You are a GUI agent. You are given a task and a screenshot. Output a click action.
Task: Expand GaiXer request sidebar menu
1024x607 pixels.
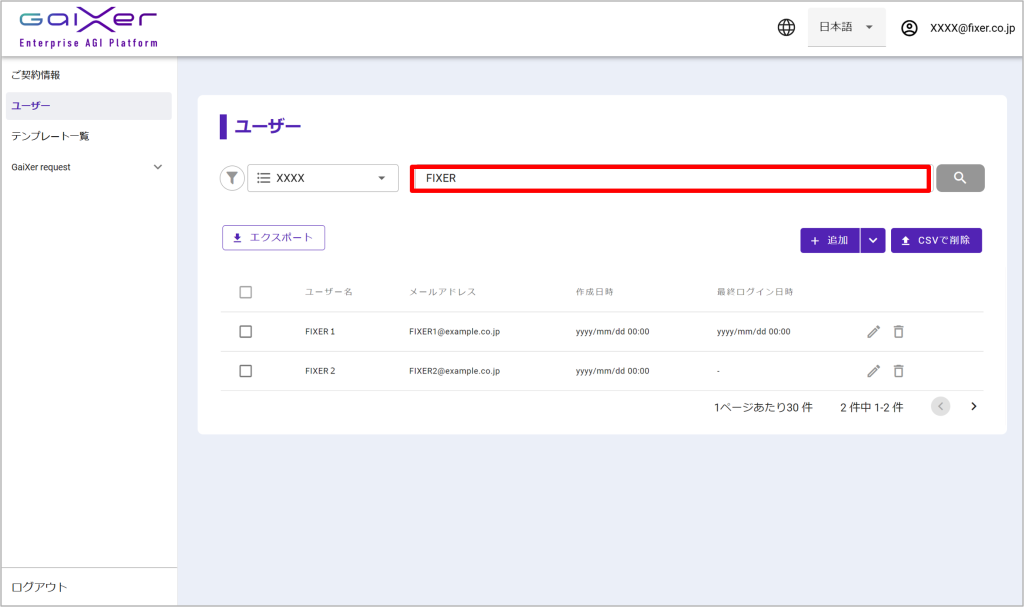point(157,167)
